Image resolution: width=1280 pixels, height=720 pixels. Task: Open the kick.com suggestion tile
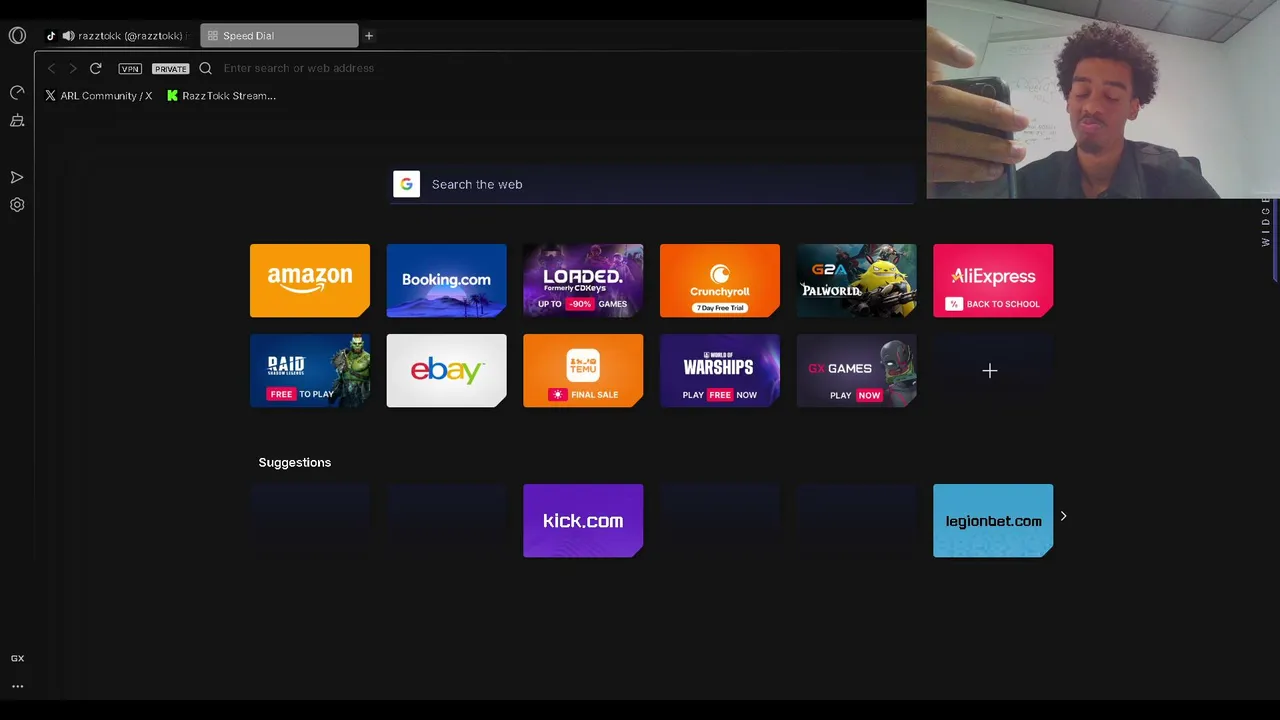pos(583,521)
